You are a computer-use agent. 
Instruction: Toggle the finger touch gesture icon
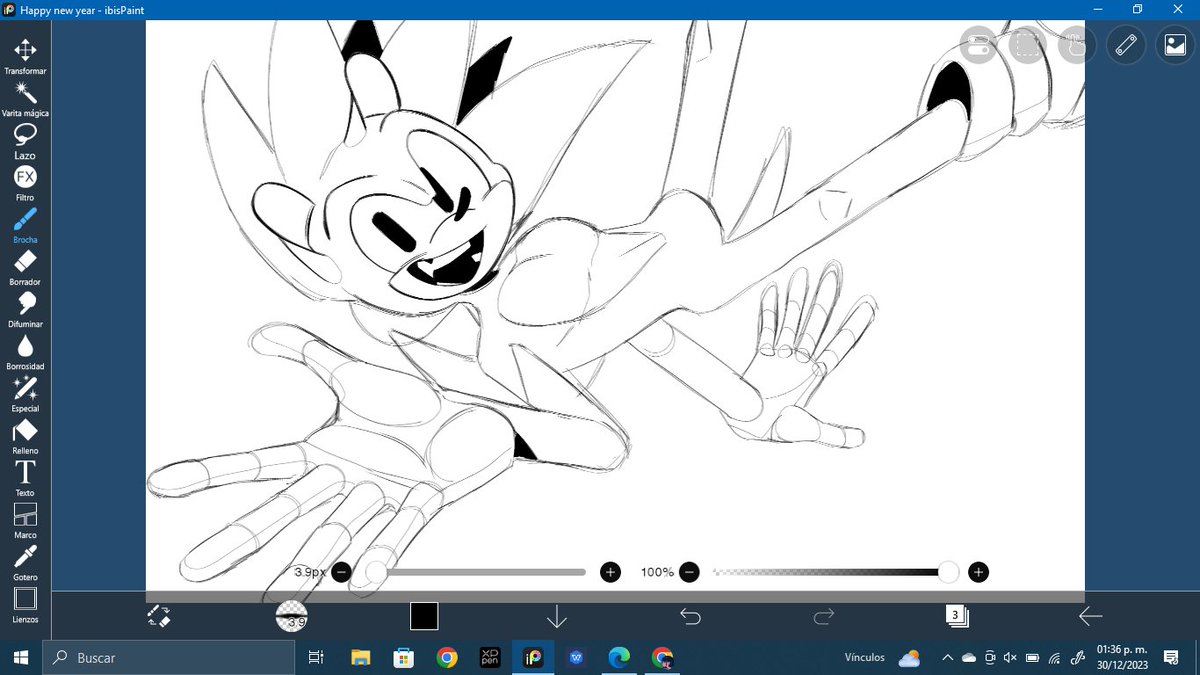[x=1077, y=45]
